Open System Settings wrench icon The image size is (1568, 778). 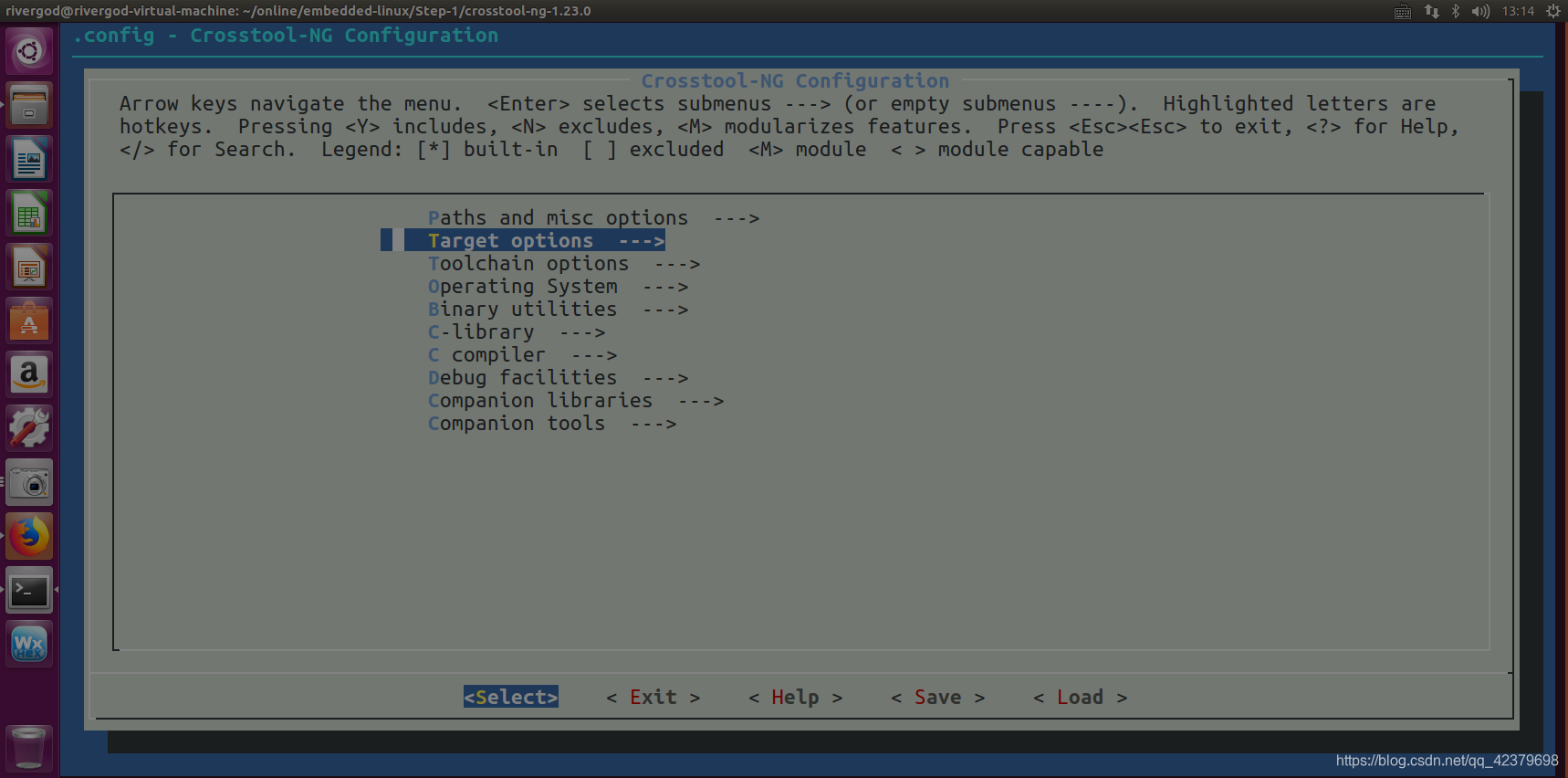pos(29,428)
